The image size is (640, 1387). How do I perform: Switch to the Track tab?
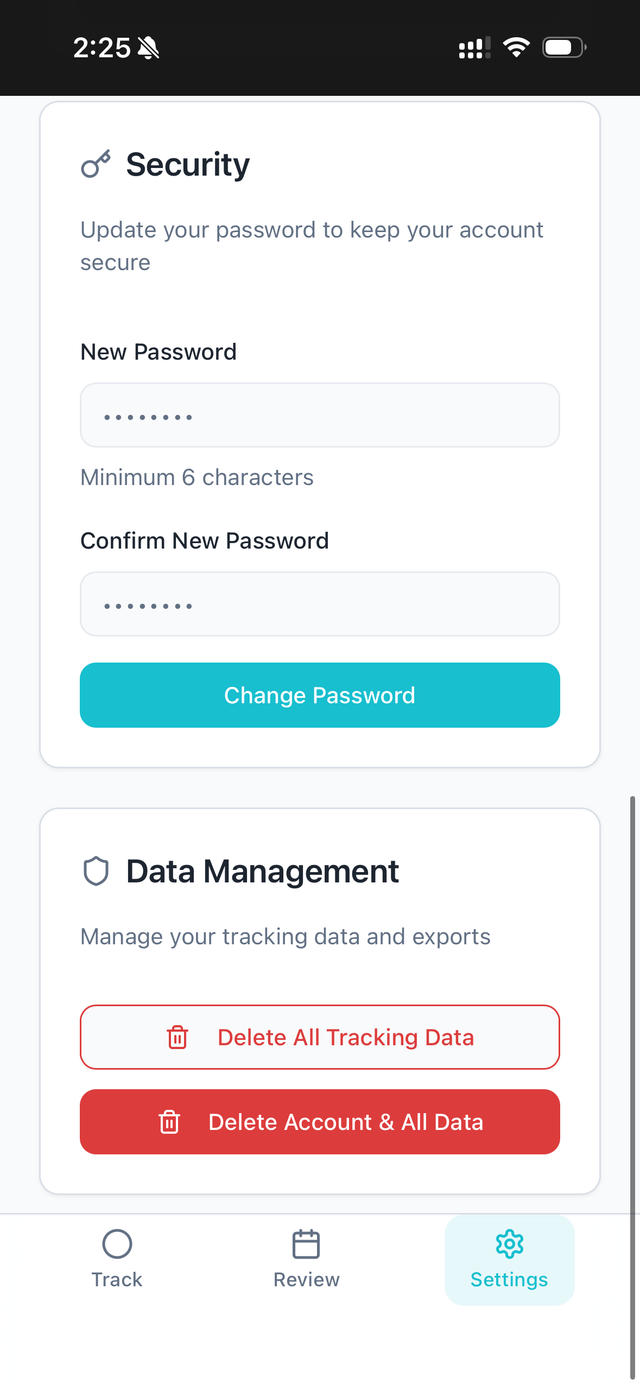click(x=116, y=1258)
